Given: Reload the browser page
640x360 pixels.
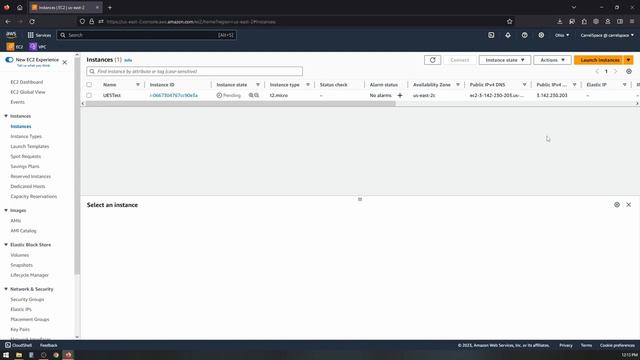Looking at the screenshot, I should pos(32,21).
